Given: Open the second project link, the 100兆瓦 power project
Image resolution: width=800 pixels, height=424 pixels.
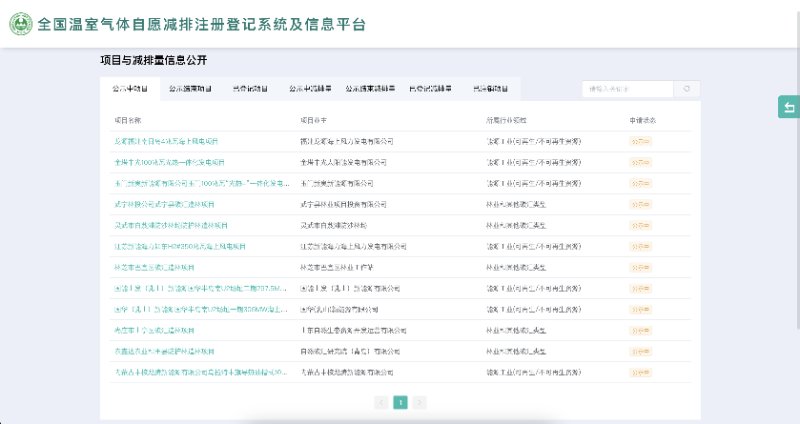Looking at the screenshot, I should (169, 162).
